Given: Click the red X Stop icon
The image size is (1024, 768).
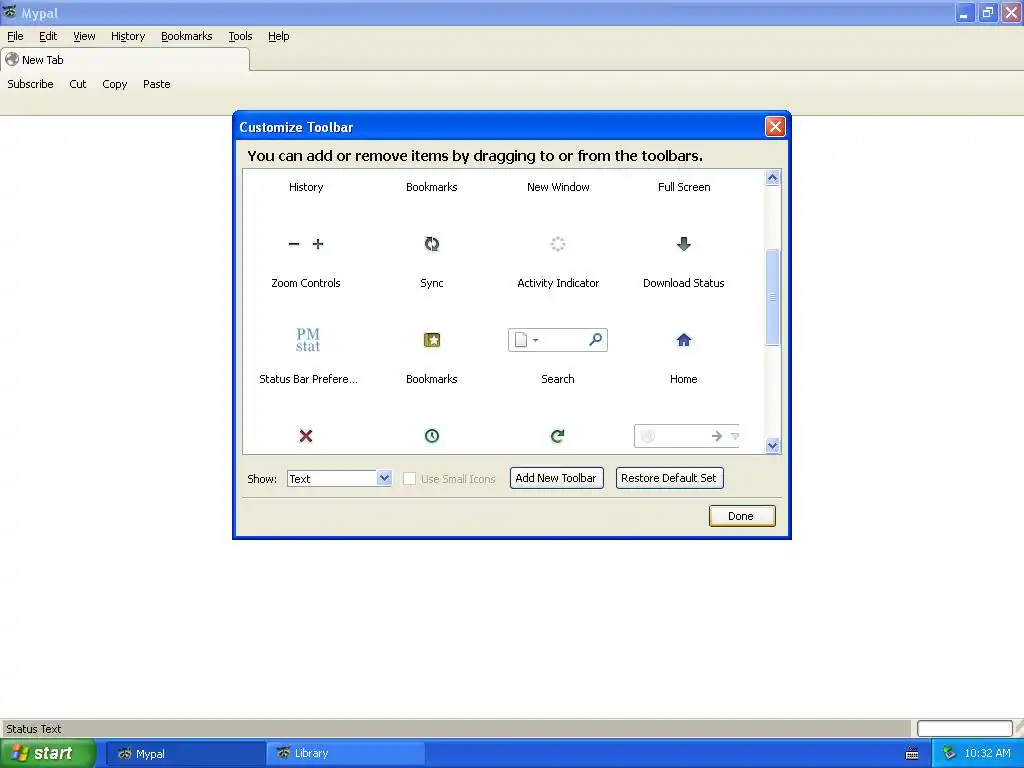Looking at the screenshot, I should coord(306,436).
